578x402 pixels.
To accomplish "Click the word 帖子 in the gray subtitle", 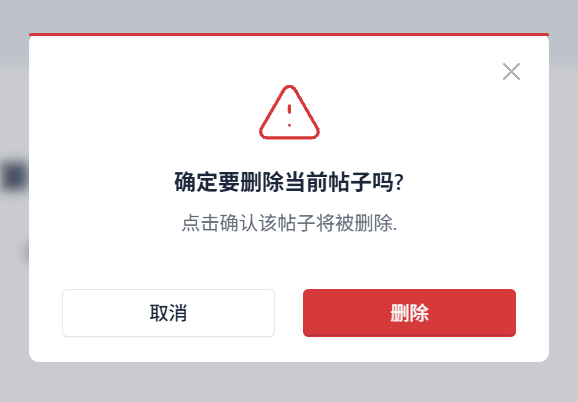I will (x=297, y=223).
